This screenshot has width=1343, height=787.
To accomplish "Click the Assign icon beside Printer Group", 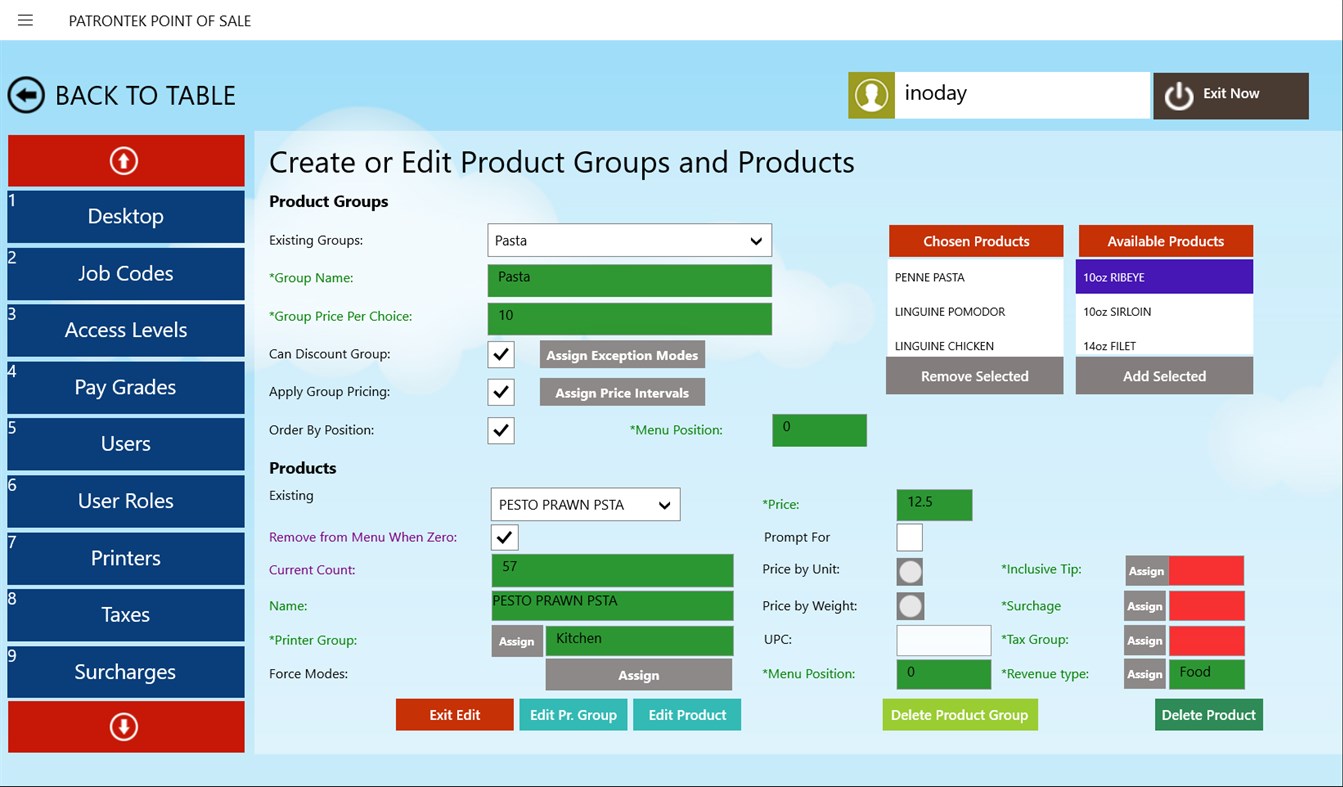I will [516, 640].
